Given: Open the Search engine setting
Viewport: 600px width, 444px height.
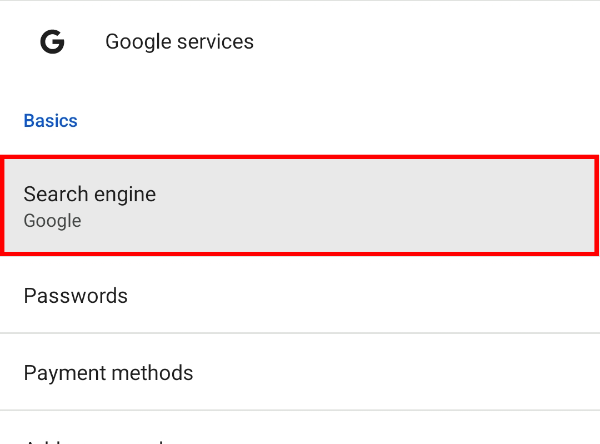Looking at the screenshot, I should (300, 205).
